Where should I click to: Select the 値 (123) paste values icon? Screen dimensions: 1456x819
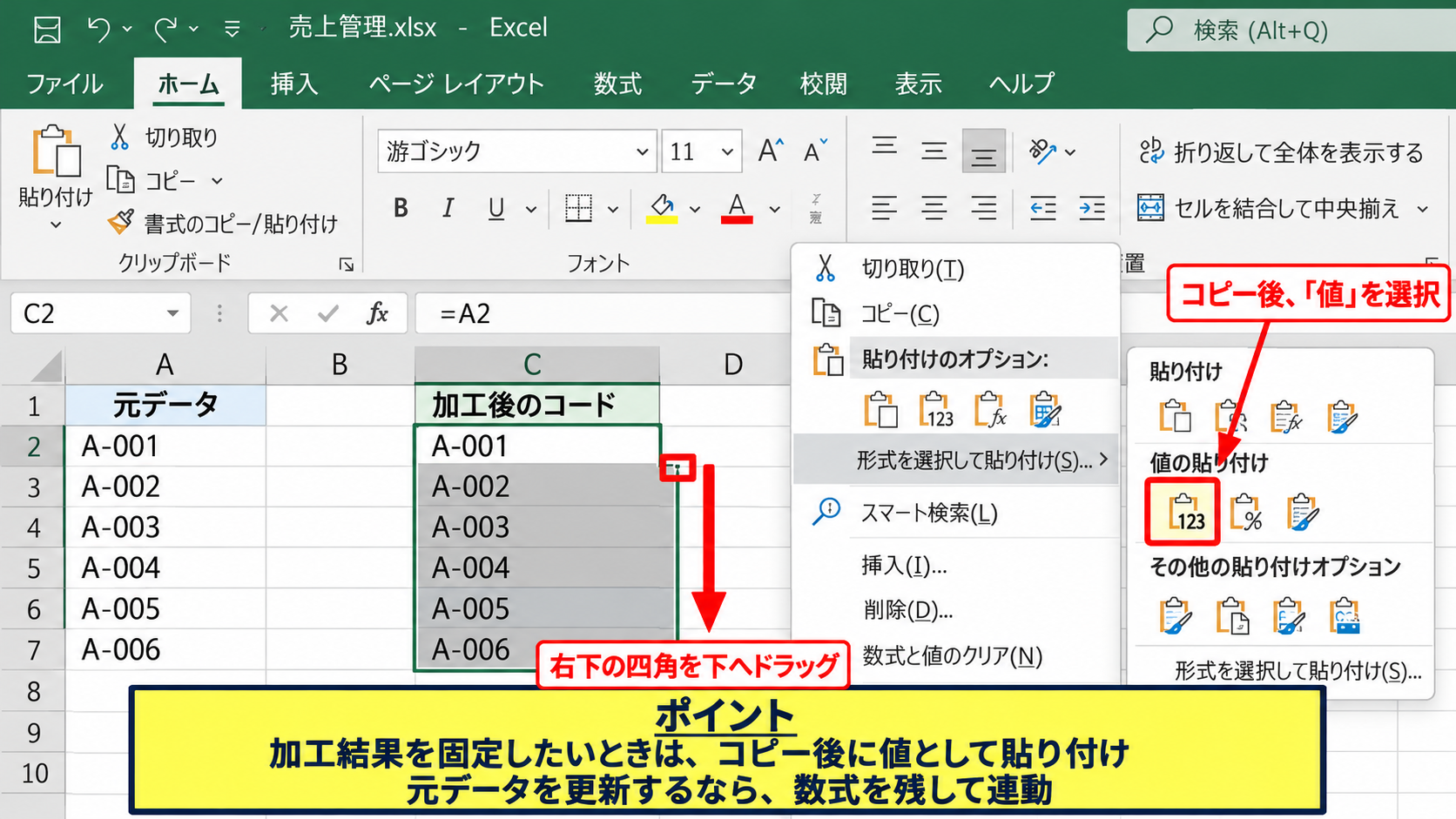1184,512
